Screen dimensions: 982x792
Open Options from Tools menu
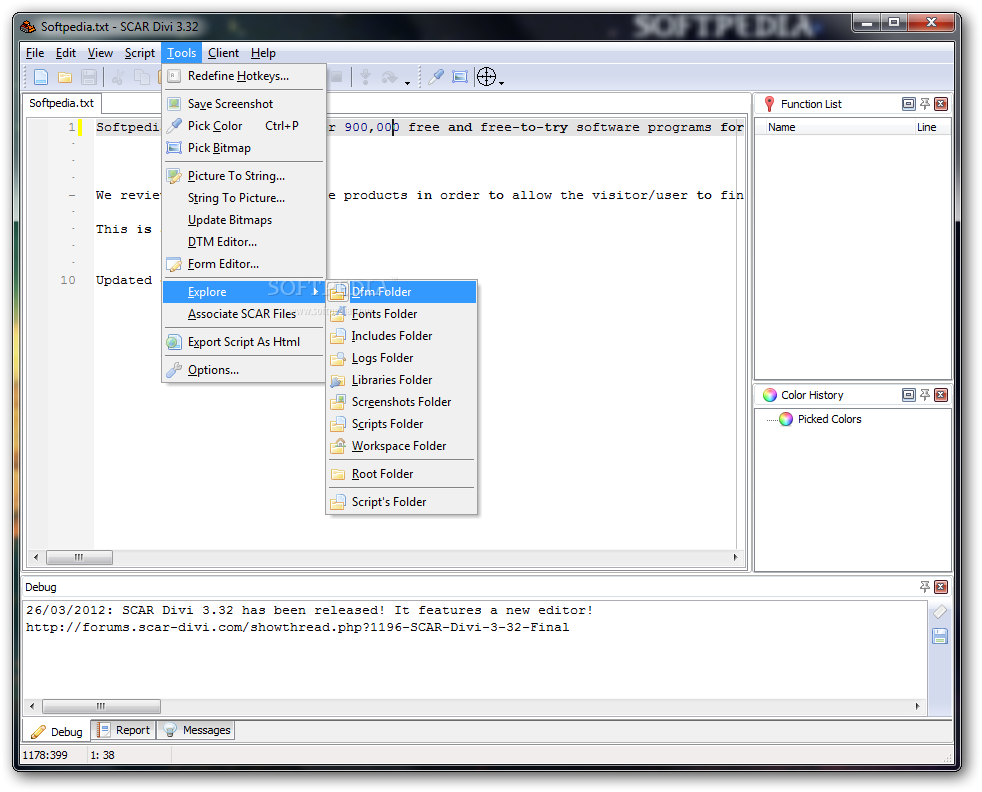[x=244, y=370]
